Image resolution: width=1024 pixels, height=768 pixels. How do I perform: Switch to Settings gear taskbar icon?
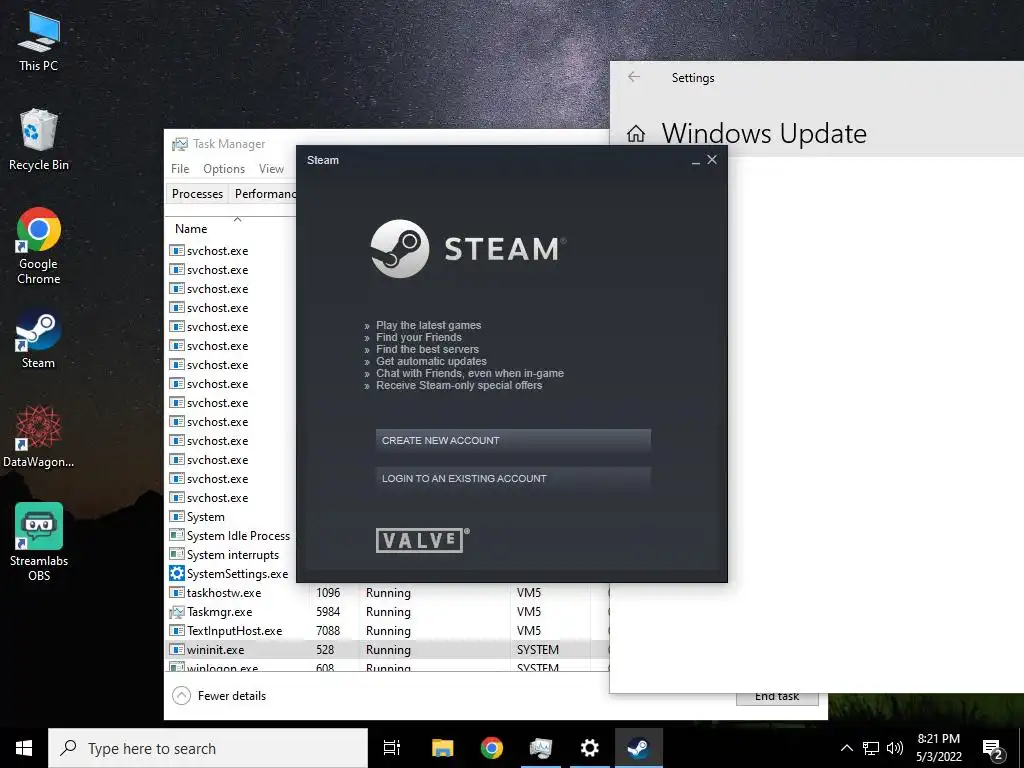(x=590, y=748)
